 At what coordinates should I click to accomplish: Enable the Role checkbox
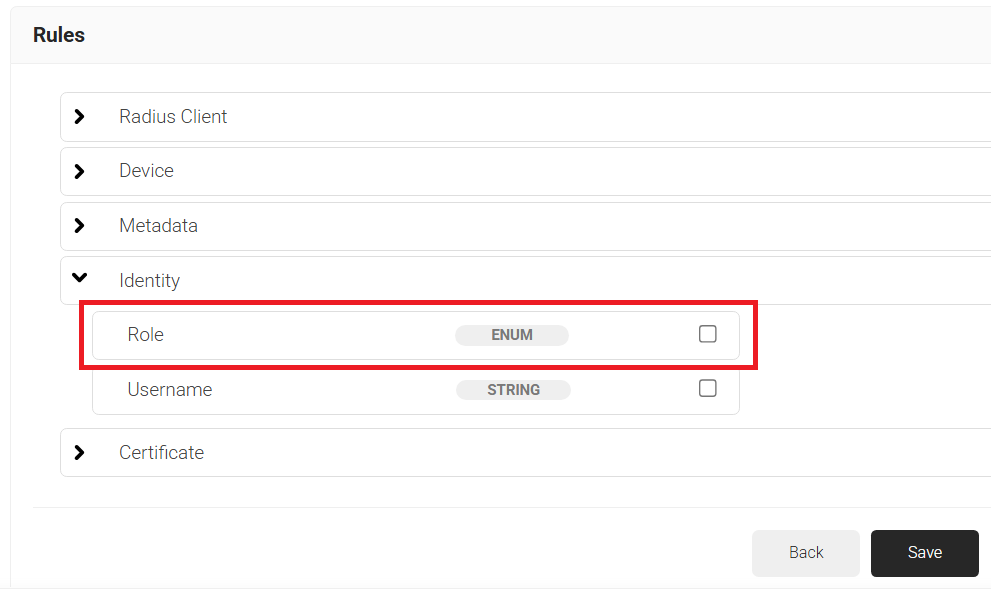pyautogui.click(x=708, y=334)
